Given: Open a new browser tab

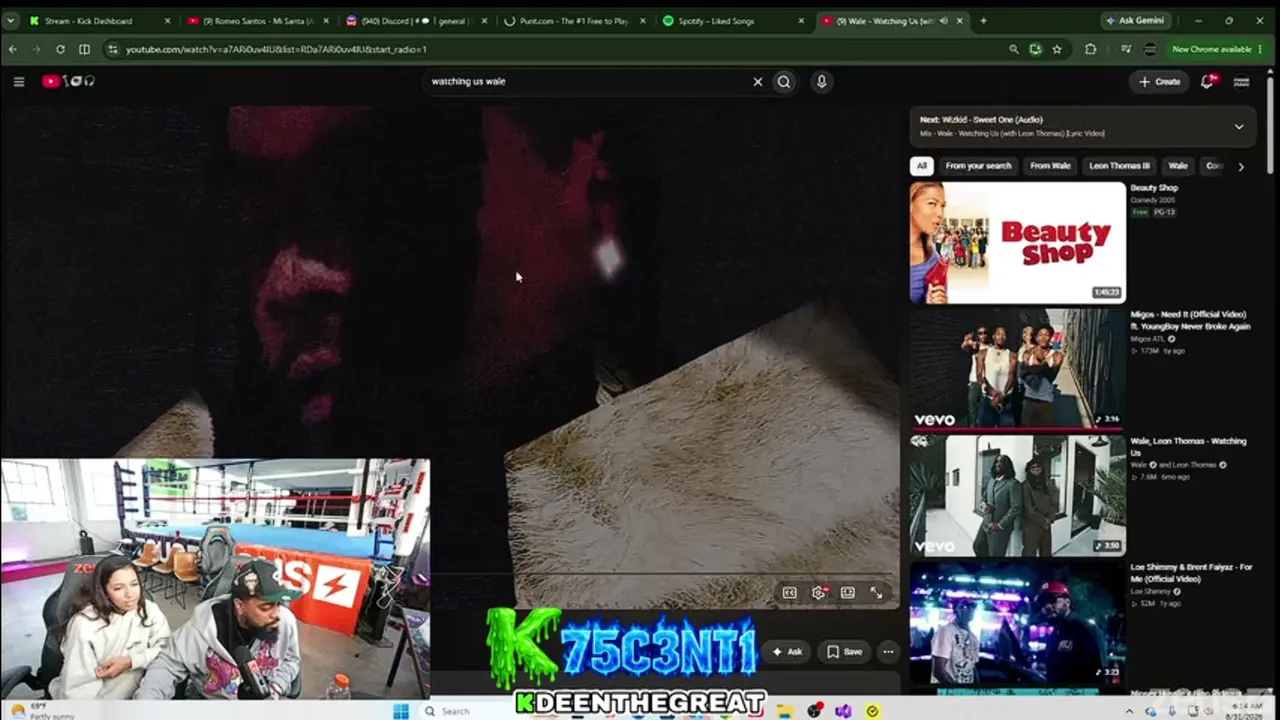Looking at the screenshot, I should 983,20.
